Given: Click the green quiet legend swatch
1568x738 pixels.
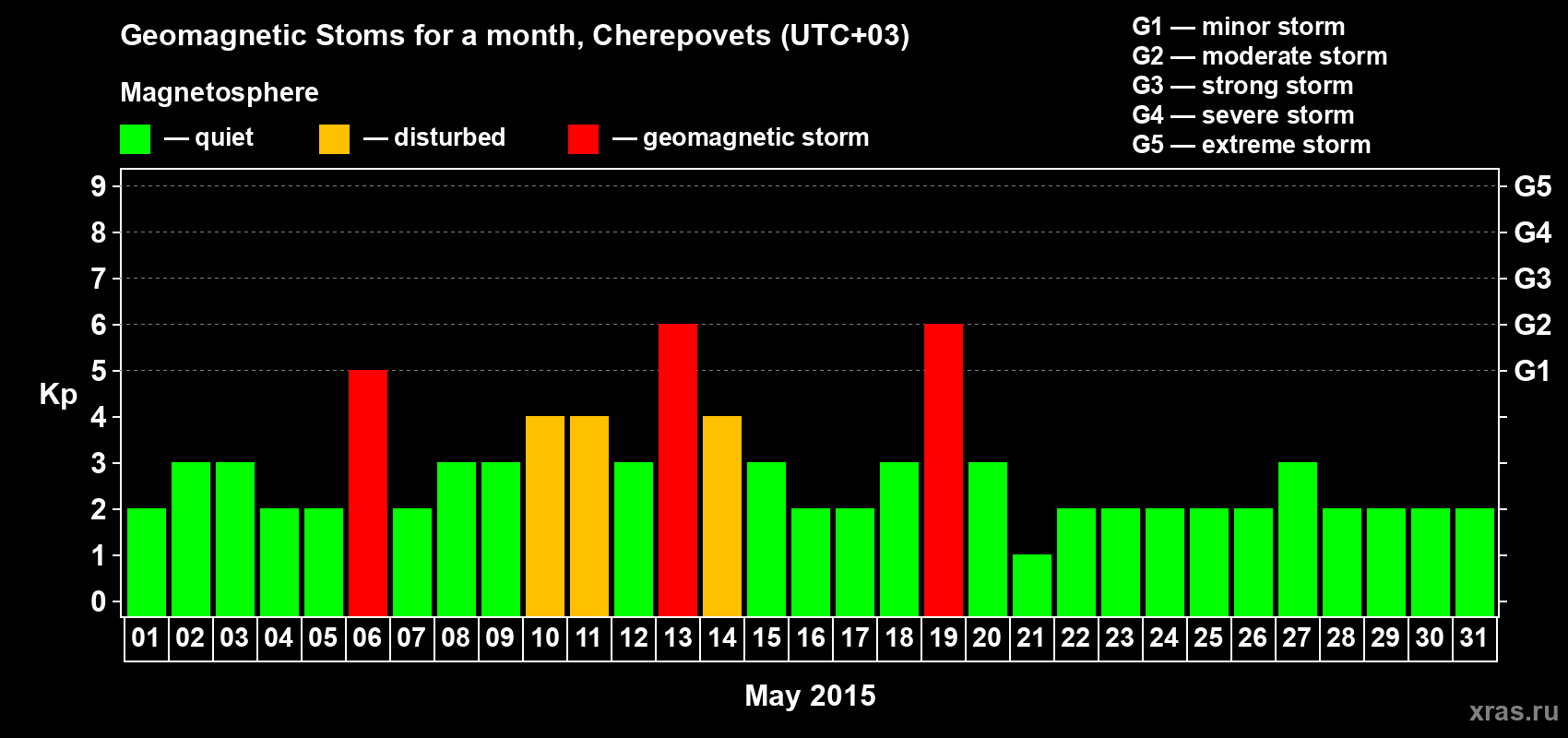Looking at the screenshot, I should 136,139.
